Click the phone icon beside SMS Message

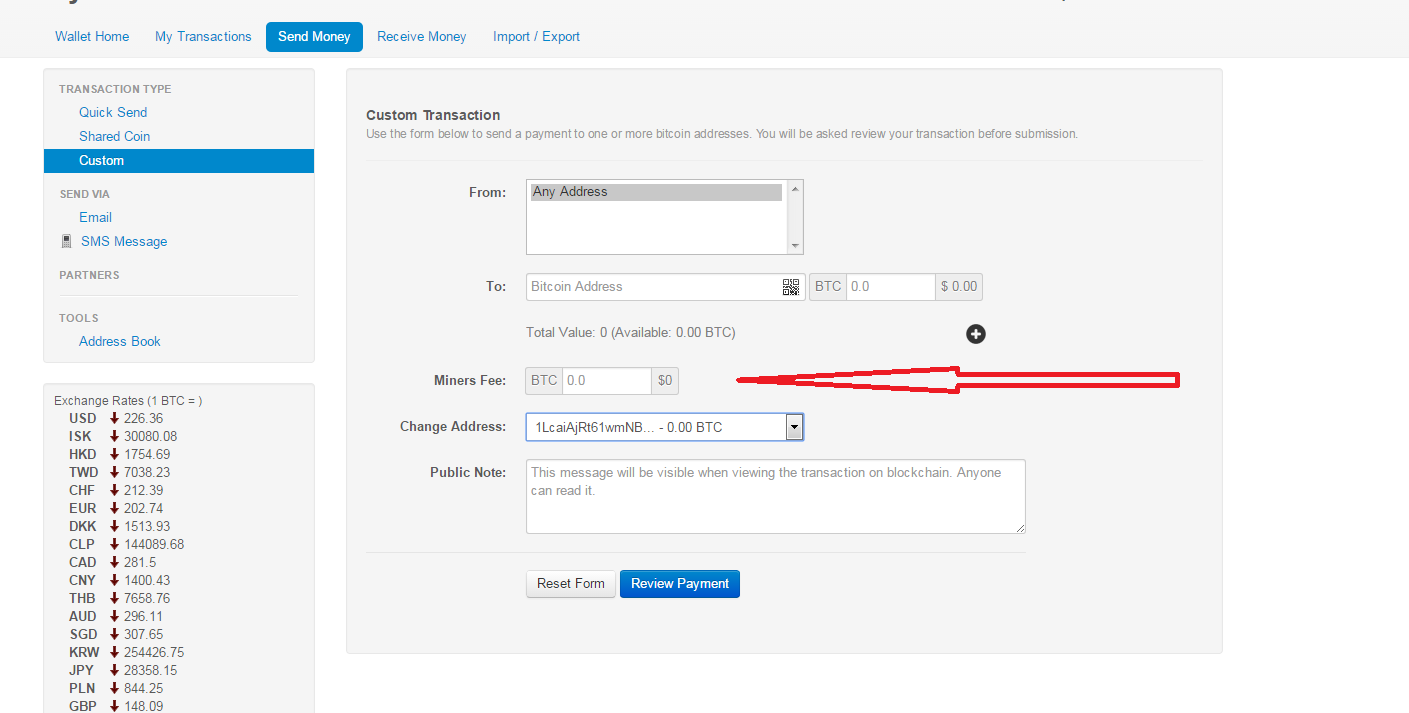66,241
